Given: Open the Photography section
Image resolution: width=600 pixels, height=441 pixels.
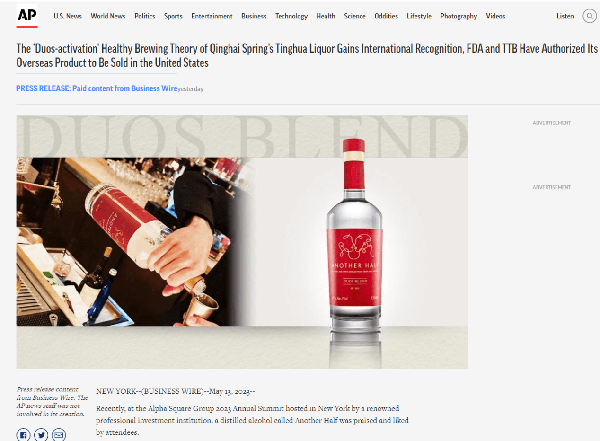Looking at the screenshot, I should 459,16.
